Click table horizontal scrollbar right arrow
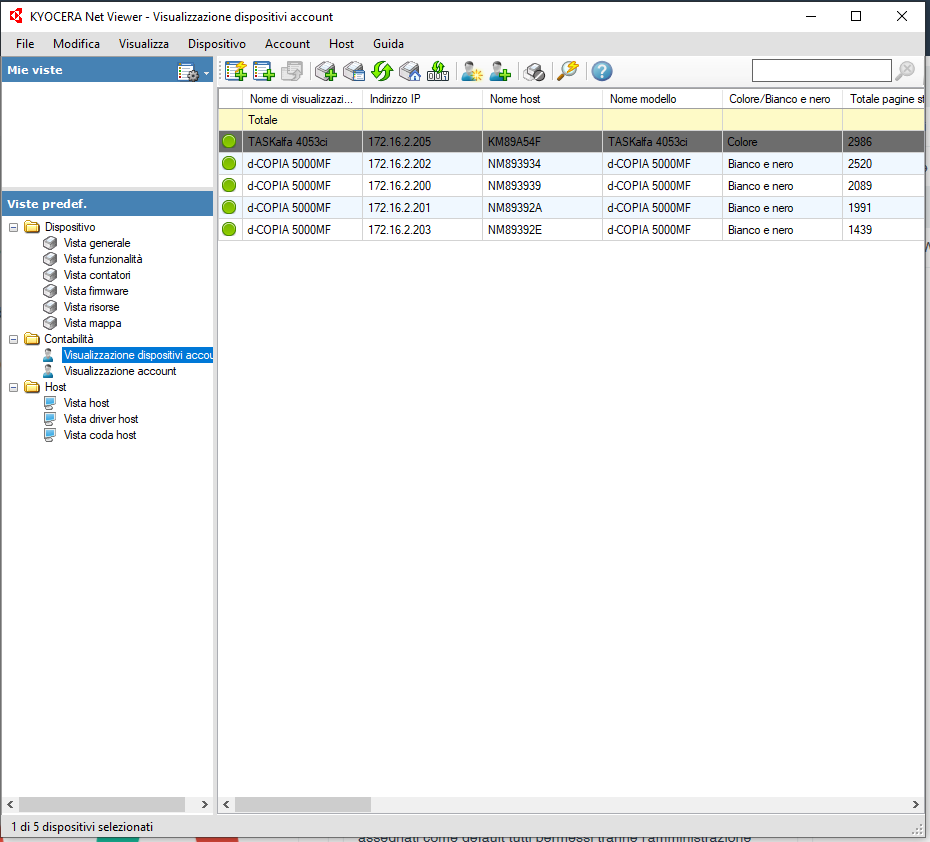930x842 pixels. pyautogui.click(x=916, y=805)
